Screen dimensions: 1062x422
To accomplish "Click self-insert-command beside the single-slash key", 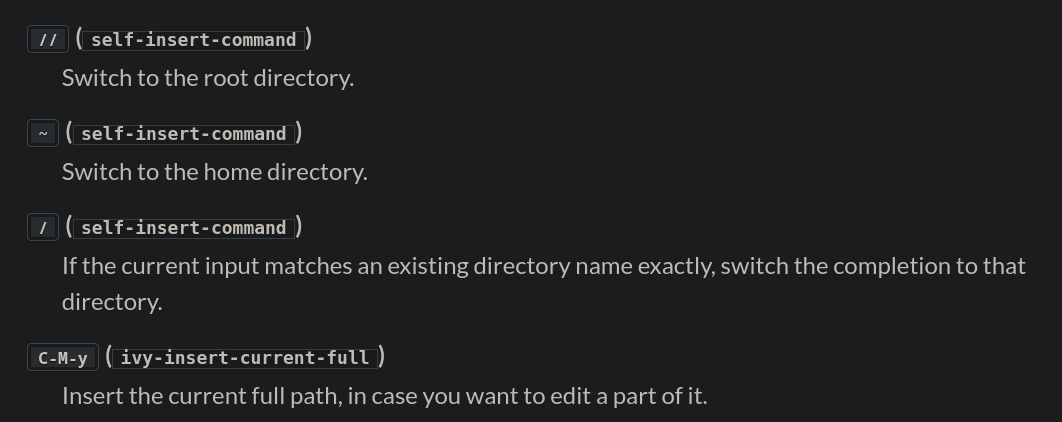I will [184, 228].
